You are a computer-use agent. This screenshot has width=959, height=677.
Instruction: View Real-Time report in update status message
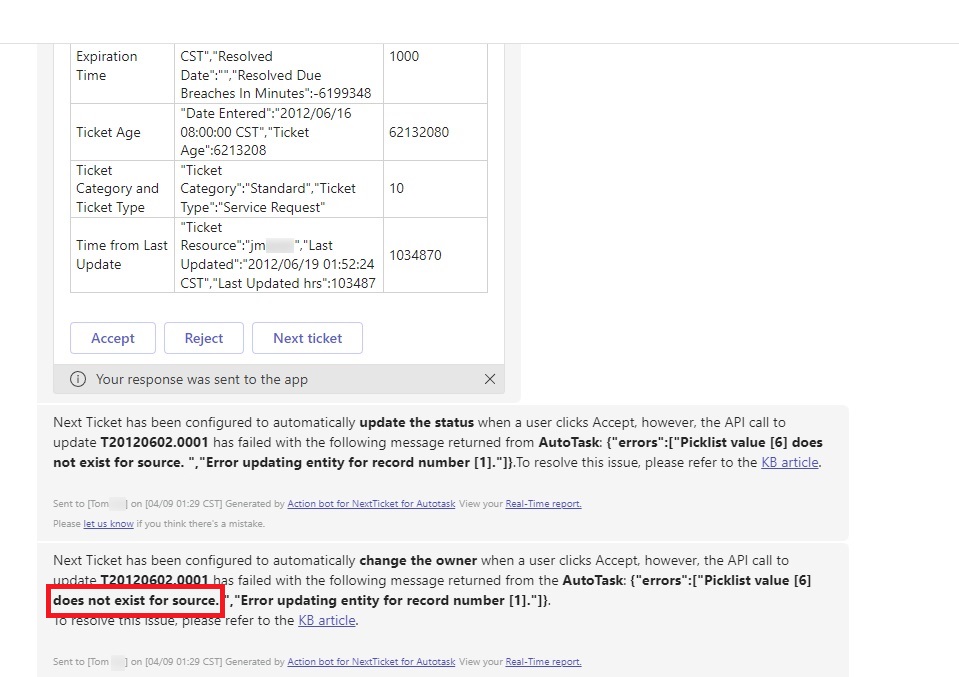(x=543, y=504)
